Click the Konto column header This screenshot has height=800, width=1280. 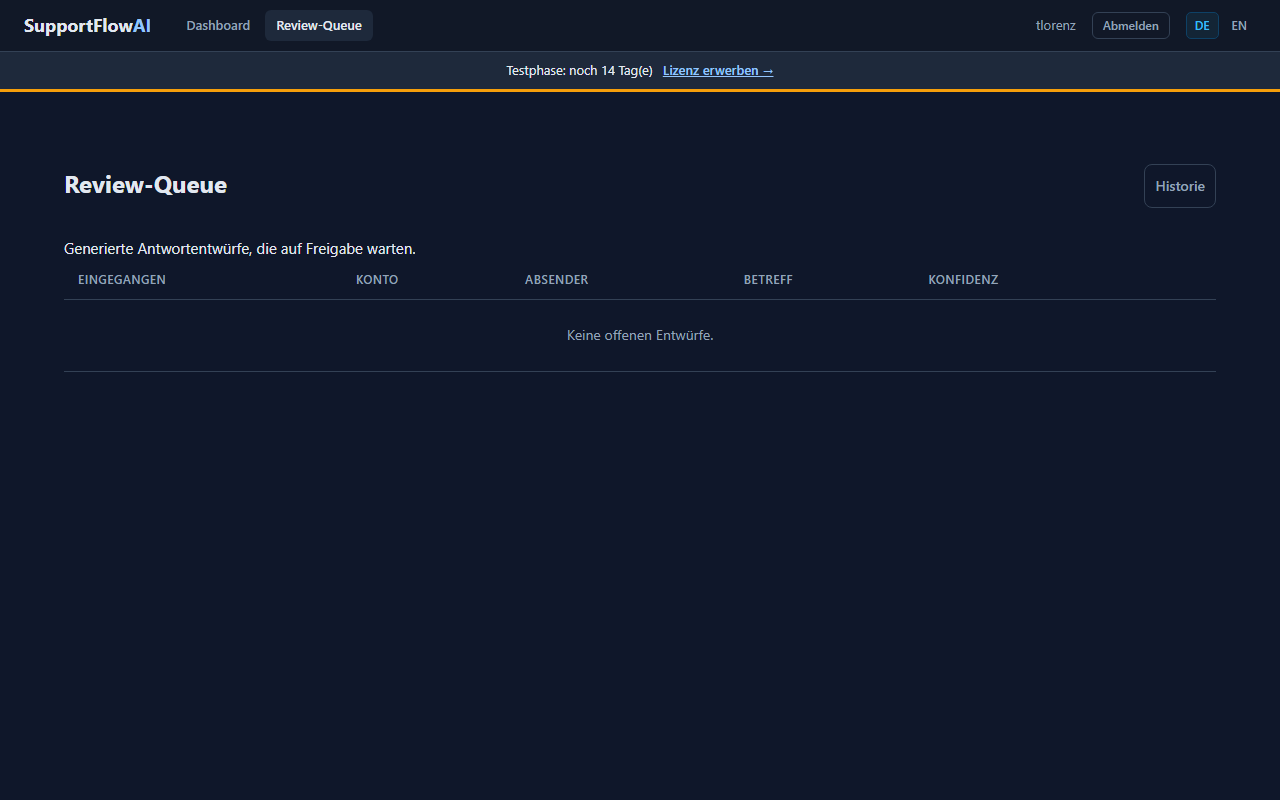tap(377, 280)
